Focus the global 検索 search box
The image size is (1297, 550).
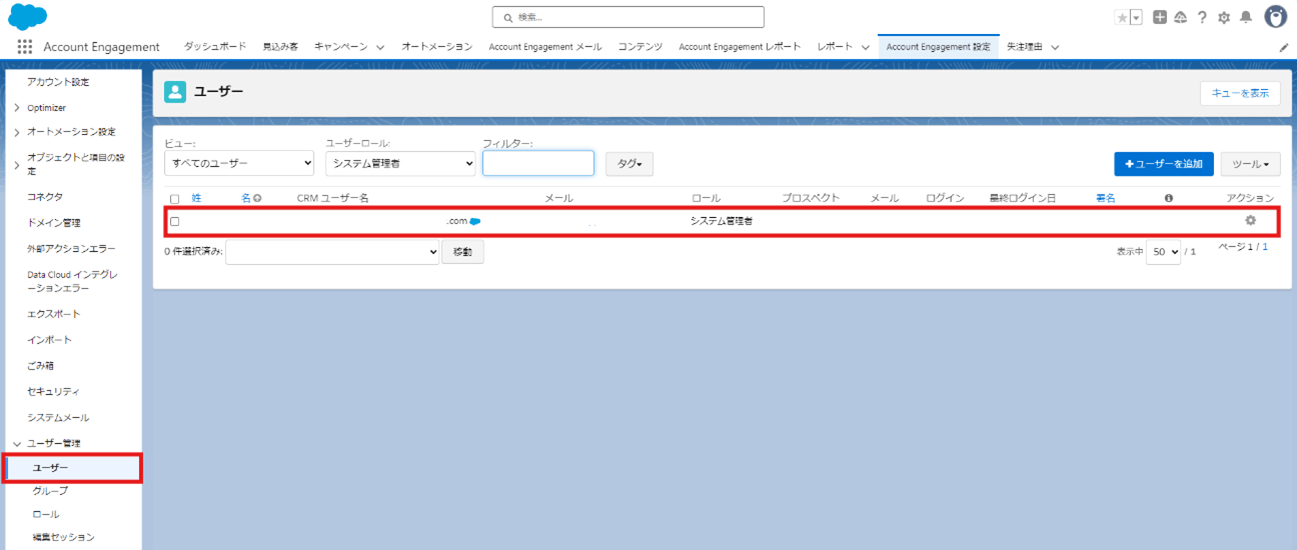point(628,18)
